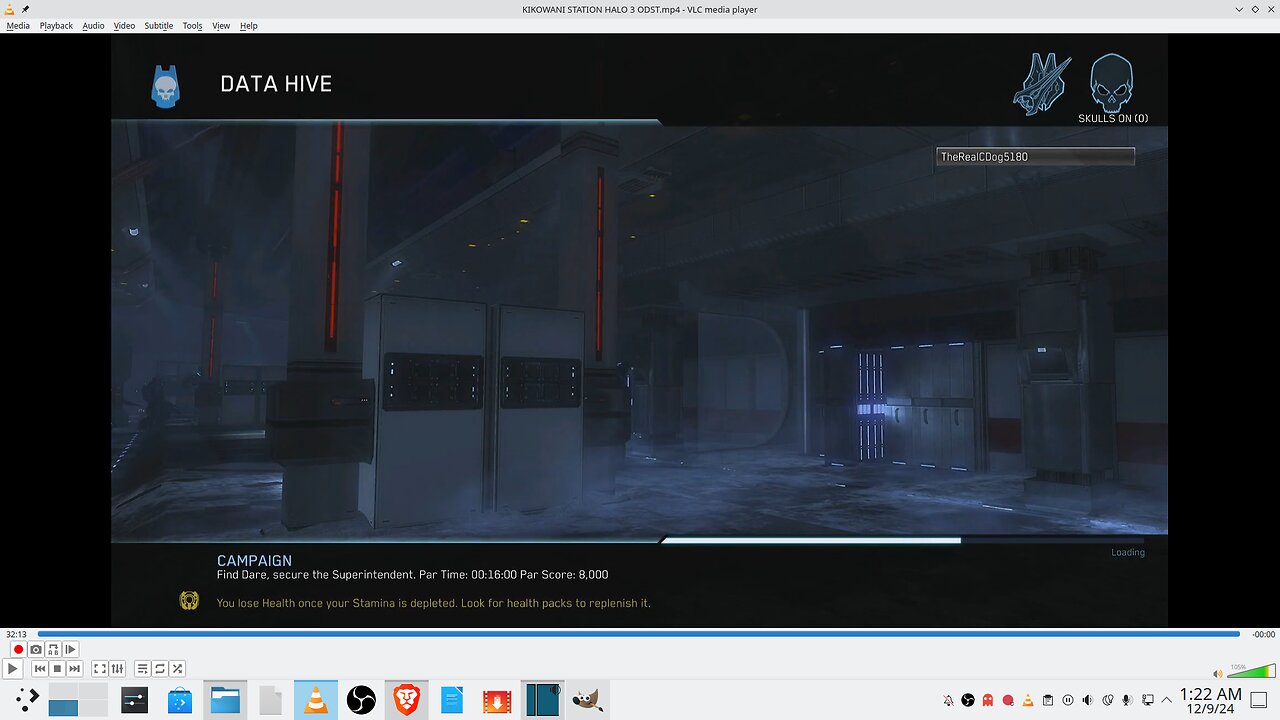Toggle pin on all desktops in title bar

tap(25, 9)
